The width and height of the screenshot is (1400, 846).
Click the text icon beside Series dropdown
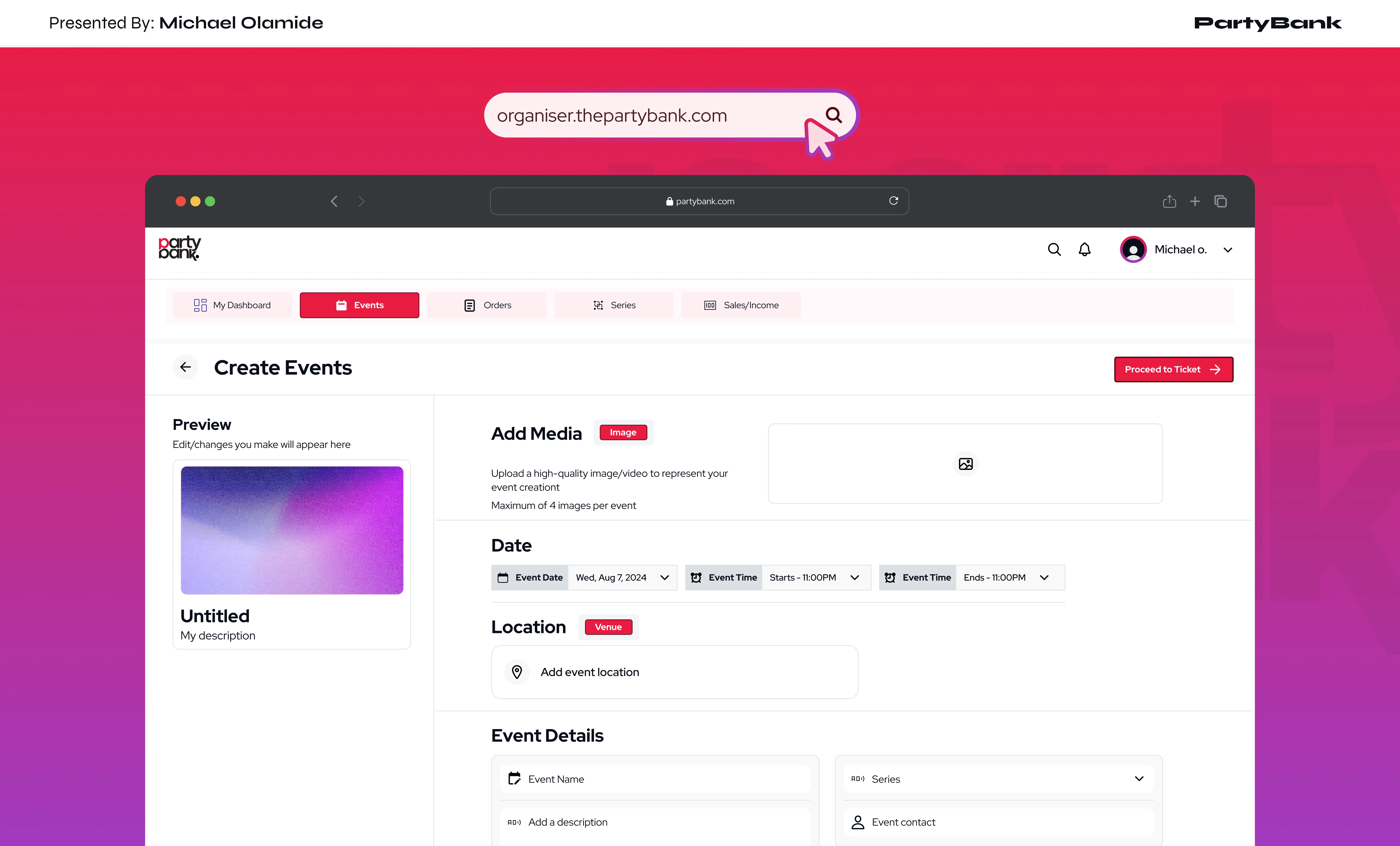[857, 779]
